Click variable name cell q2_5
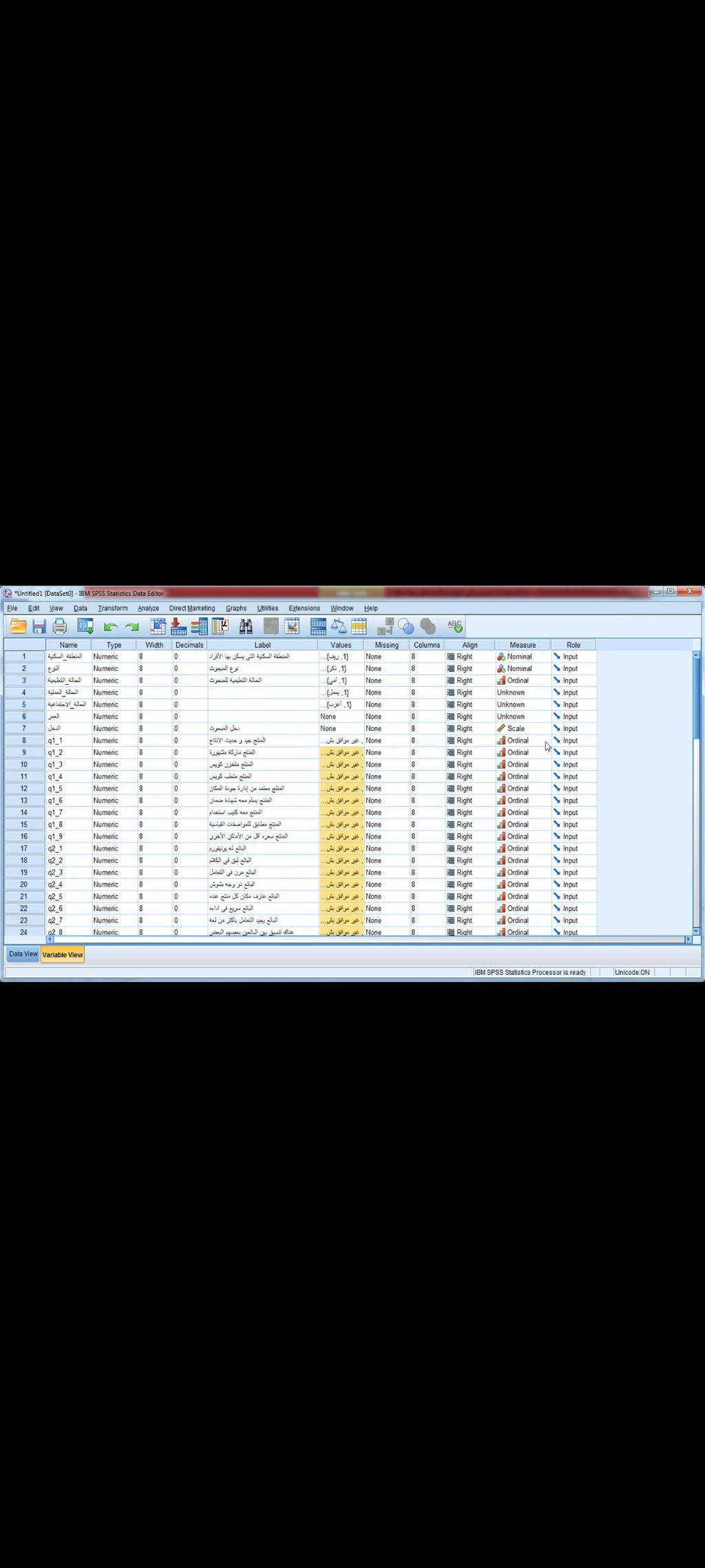705x1568 pixels. pyautogui.click(x=68, y=896)
